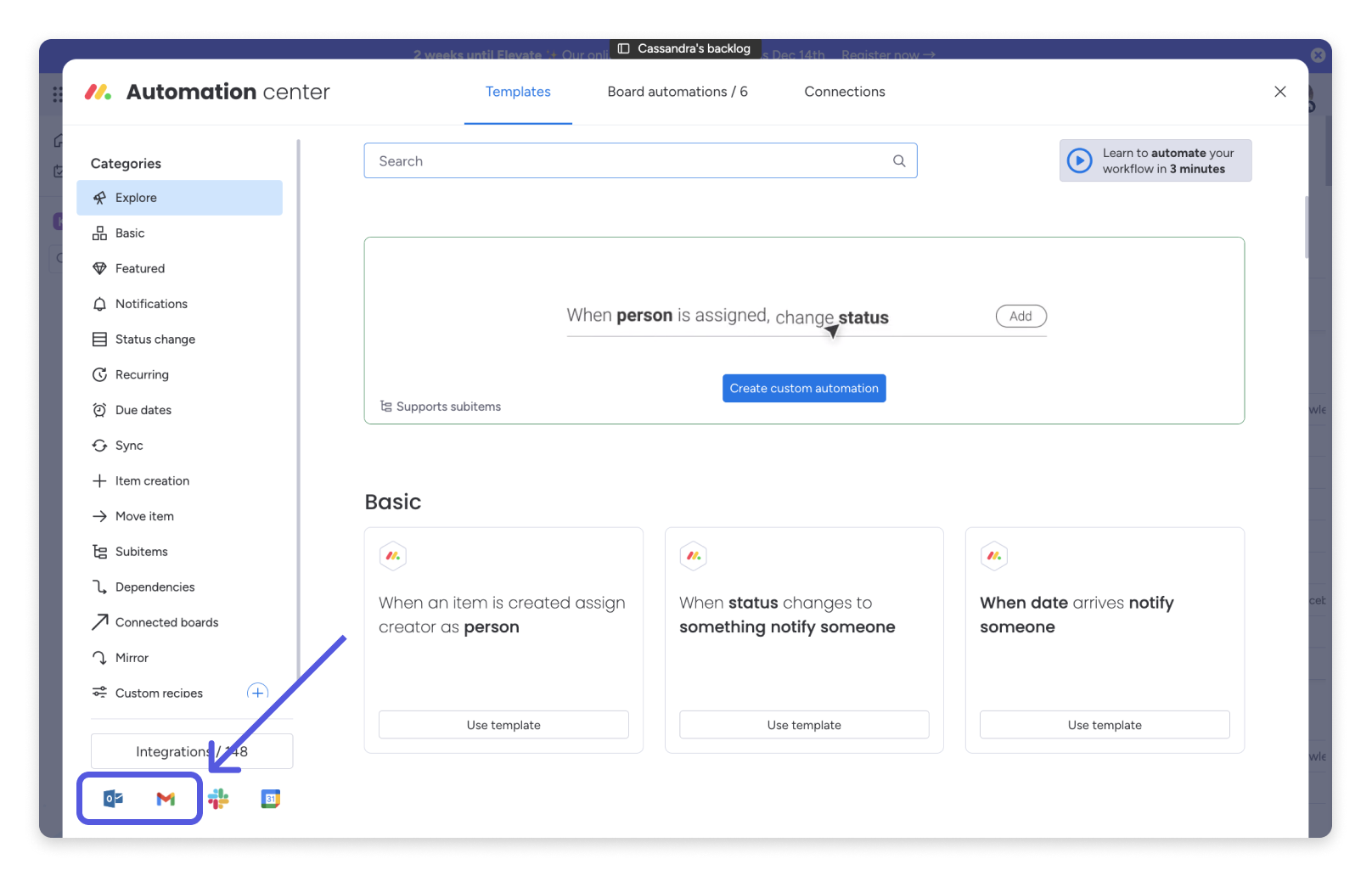Image resolution: width=1372 pixels, height=876 pixels.
Task: Open the Slack integration icon
Action: pyautogui.click(x=219, y=798)
